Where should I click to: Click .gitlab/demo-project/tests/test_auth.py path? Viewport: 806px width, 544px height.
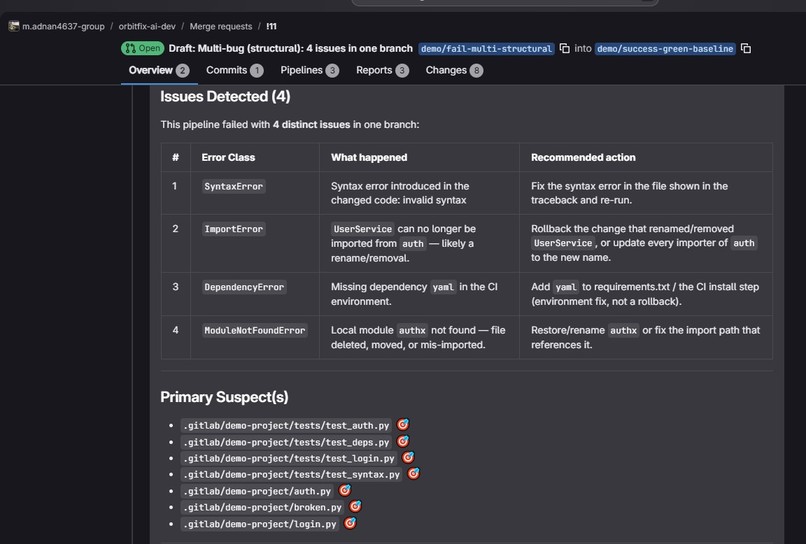pyautogui.click(x=286, y=426)
